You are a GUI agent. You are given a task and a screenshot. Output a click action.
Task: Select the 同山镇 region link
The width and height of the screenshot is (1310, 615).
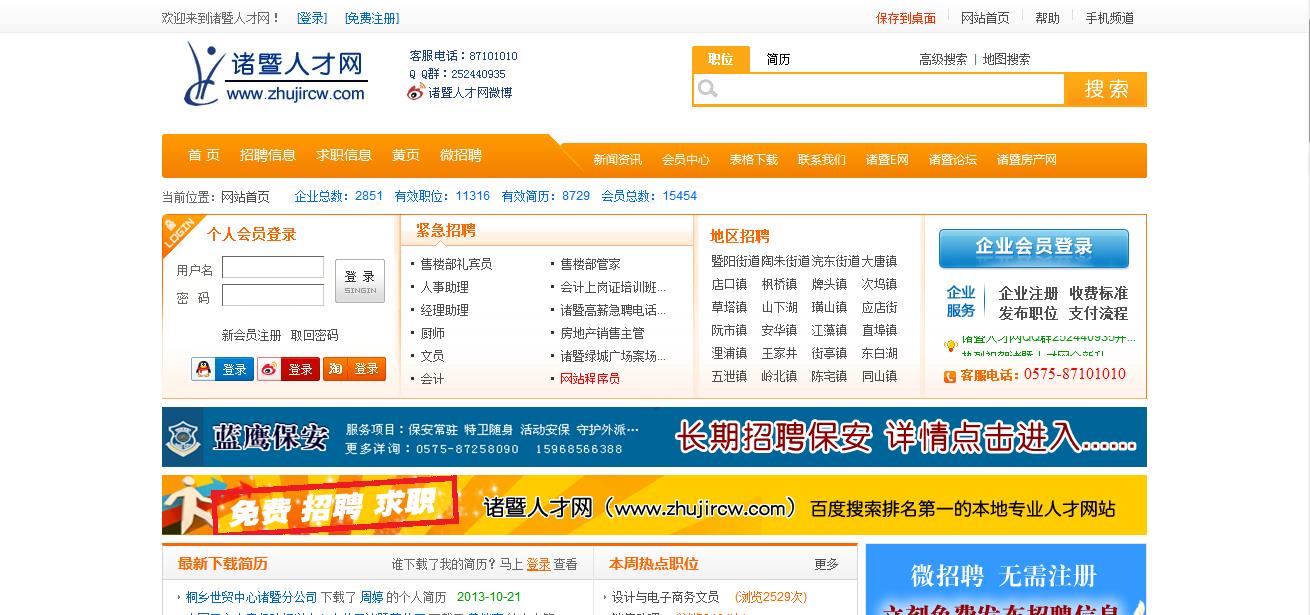click(x=880, y=376)
